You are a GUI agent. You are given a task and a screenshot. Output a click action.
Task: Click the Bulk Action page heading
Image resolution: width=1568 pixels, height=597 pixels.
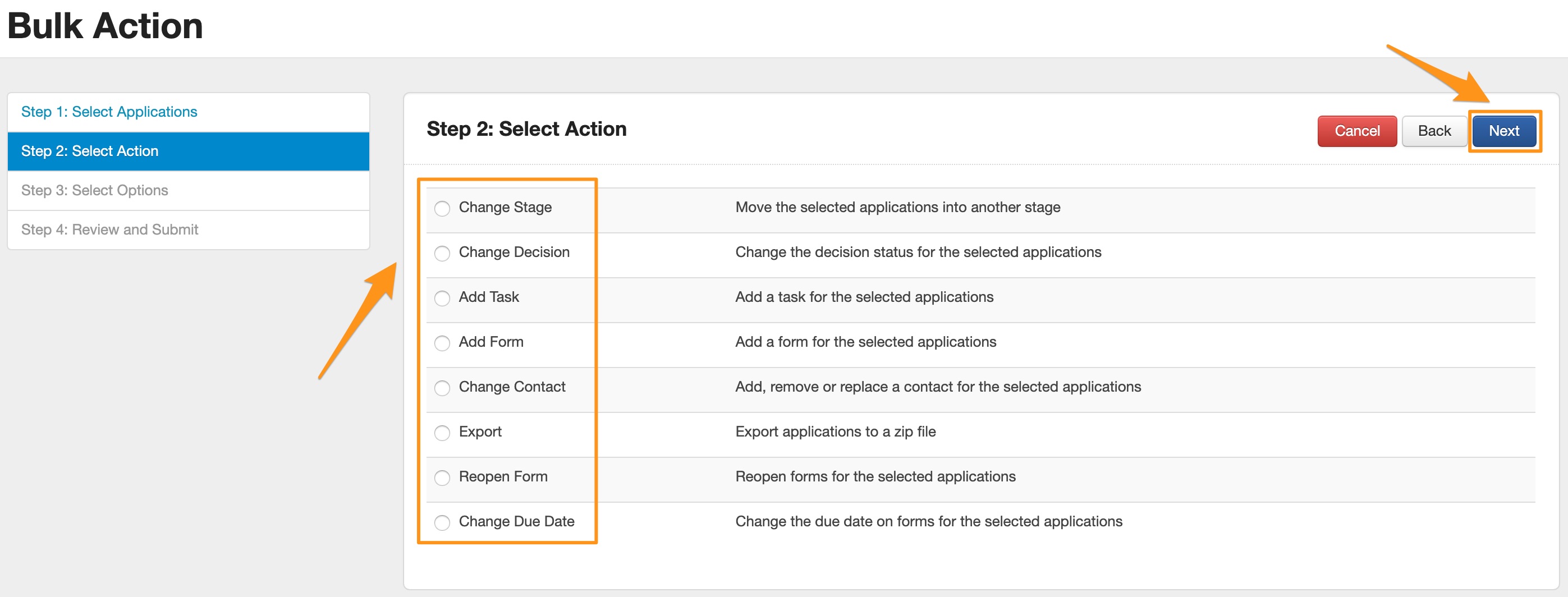pyautogui.click(x=105, y=26)
